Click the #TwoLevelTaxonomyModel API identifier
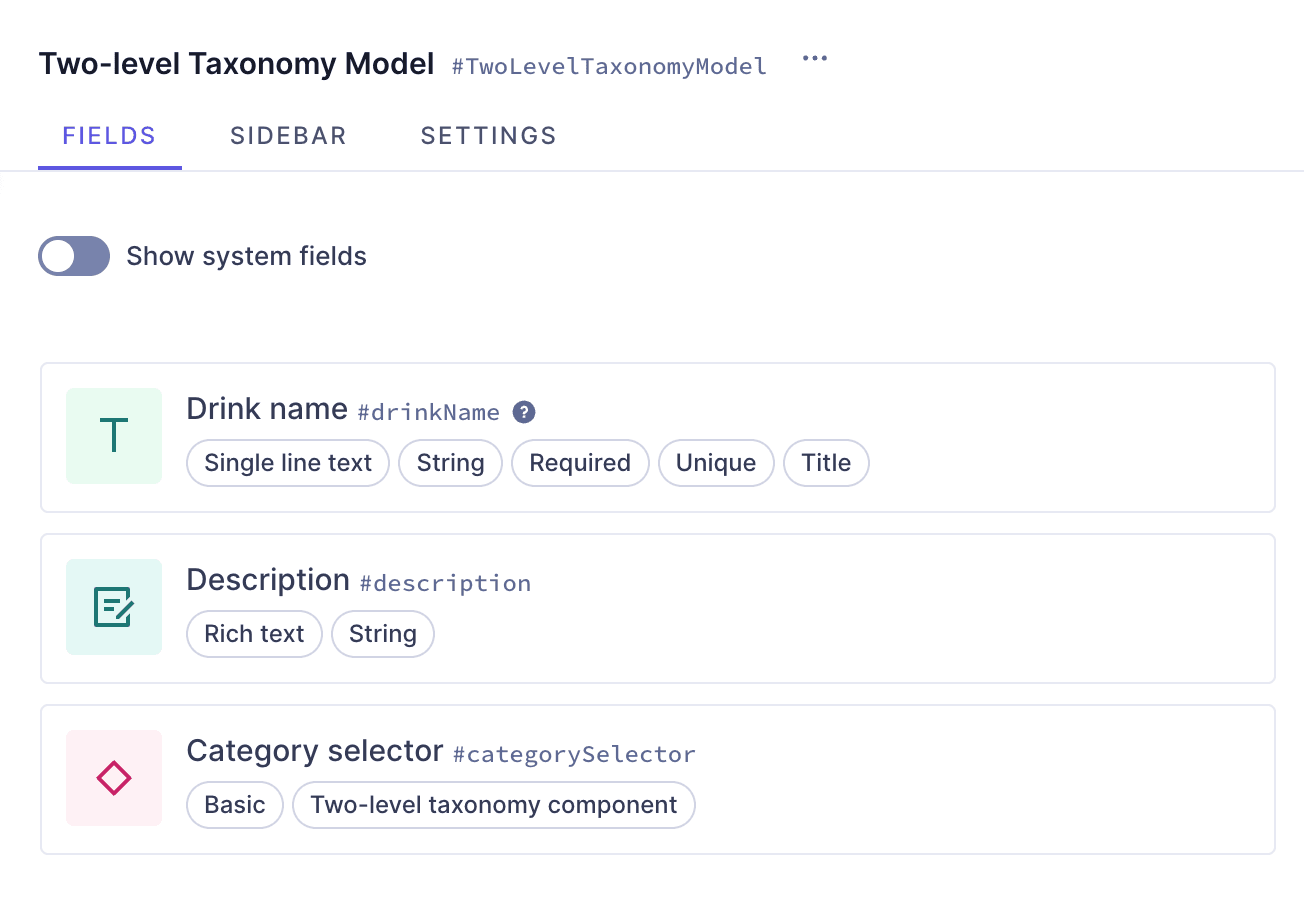1304x902 pixels. (x=608, y=66)
